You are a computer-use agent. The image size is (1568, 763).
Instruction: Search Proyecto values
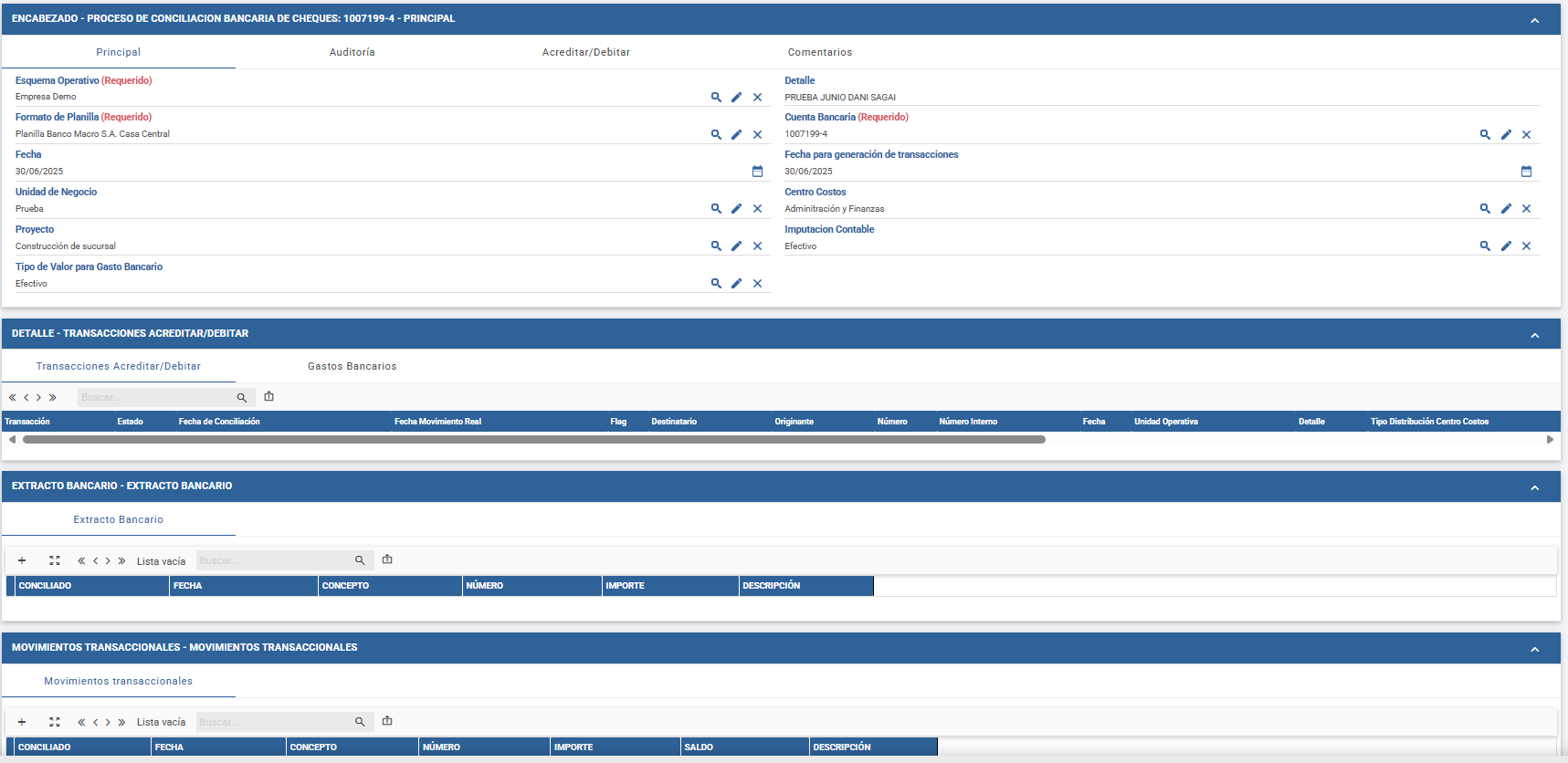click(x=716, y=246)
